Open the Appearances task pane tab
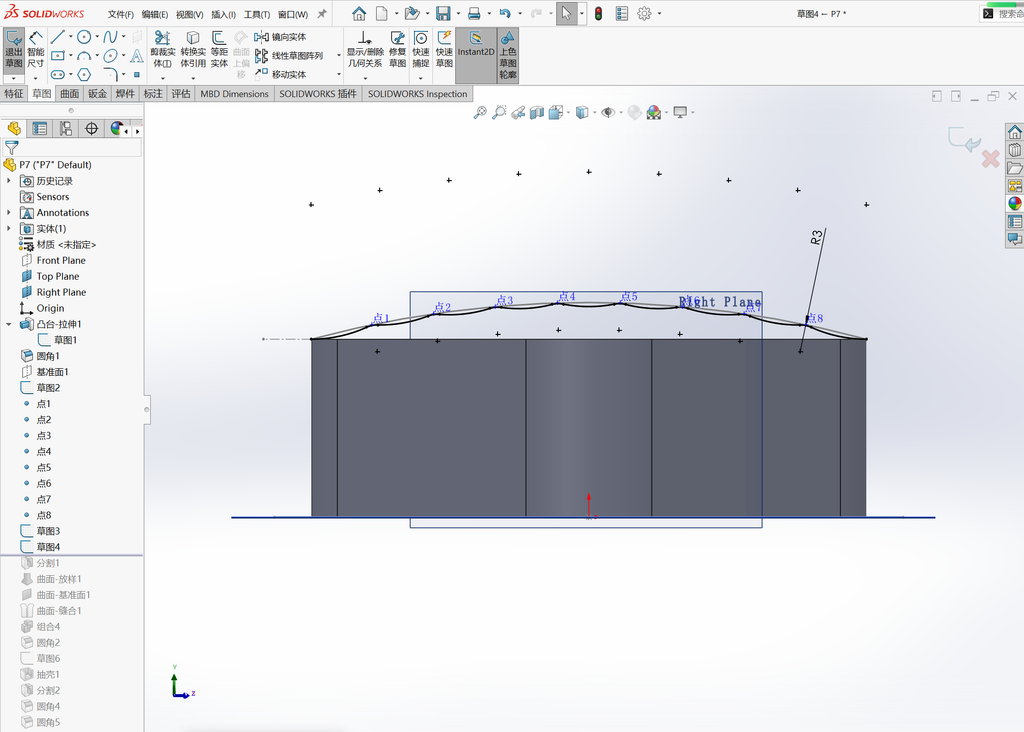This screenshot has width=1024, height=732. 1014,204
